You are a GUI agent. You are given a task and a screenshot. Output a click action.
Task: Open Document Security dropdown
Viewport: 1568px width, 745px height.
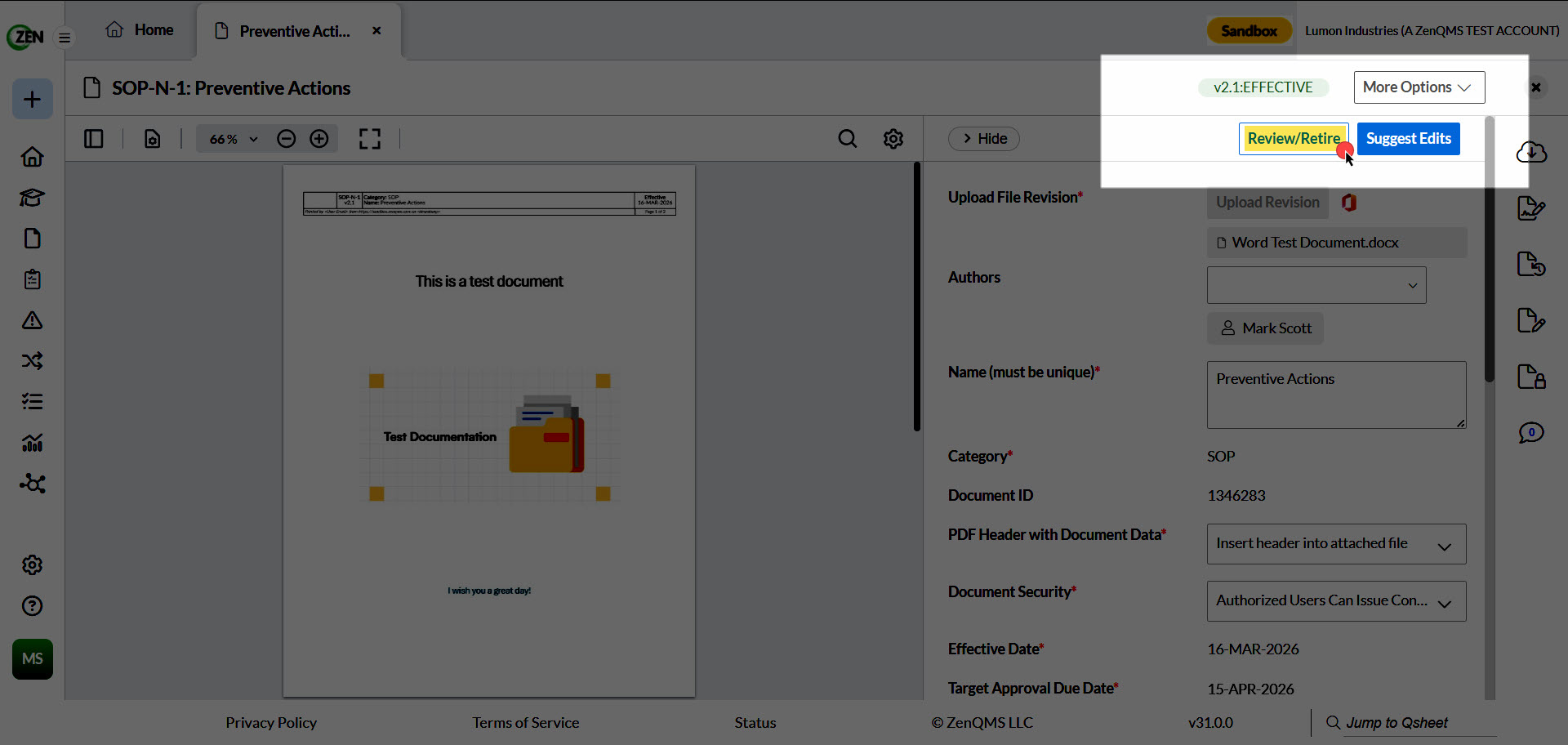[1336, 601]
